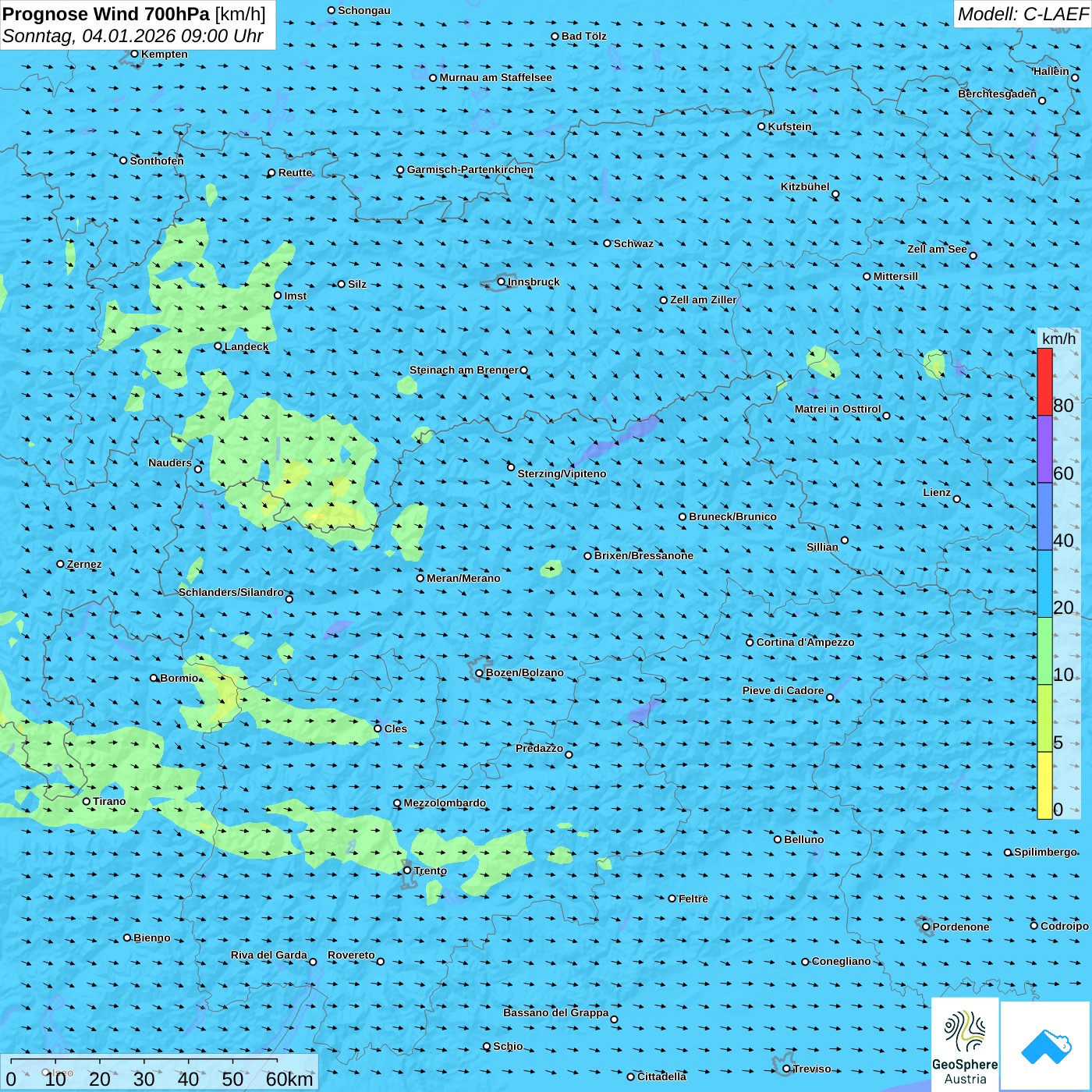Click the 'Lienz' label
Image resolution: width=1092 pixels, height=1092 pixels.
(x=937, y=492)
